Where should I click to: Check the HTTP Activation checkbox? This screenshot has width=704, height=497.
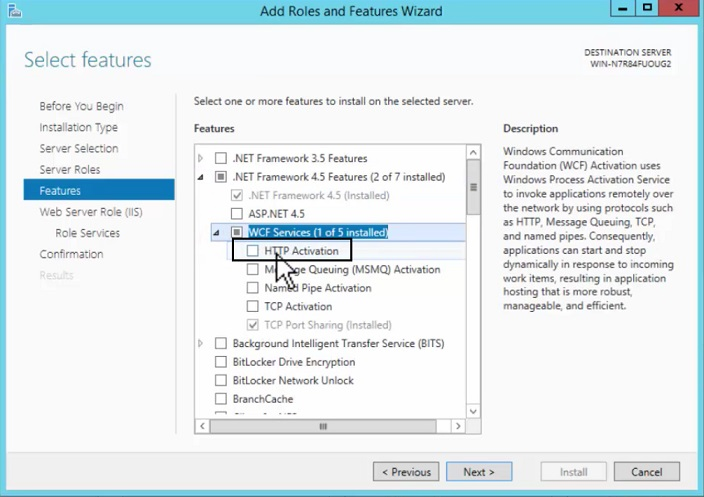[x=253, y=251]
